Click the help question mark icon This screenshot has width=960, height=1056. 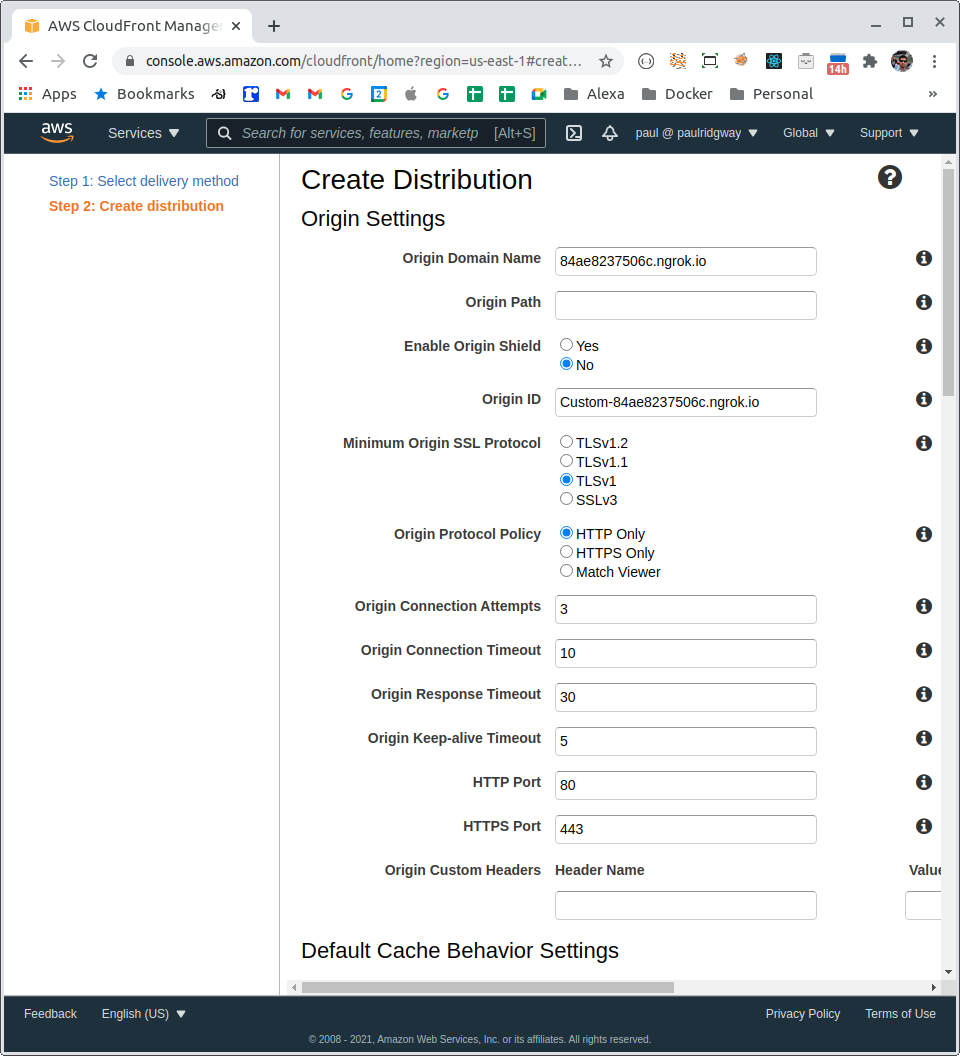tap(889, 178)
